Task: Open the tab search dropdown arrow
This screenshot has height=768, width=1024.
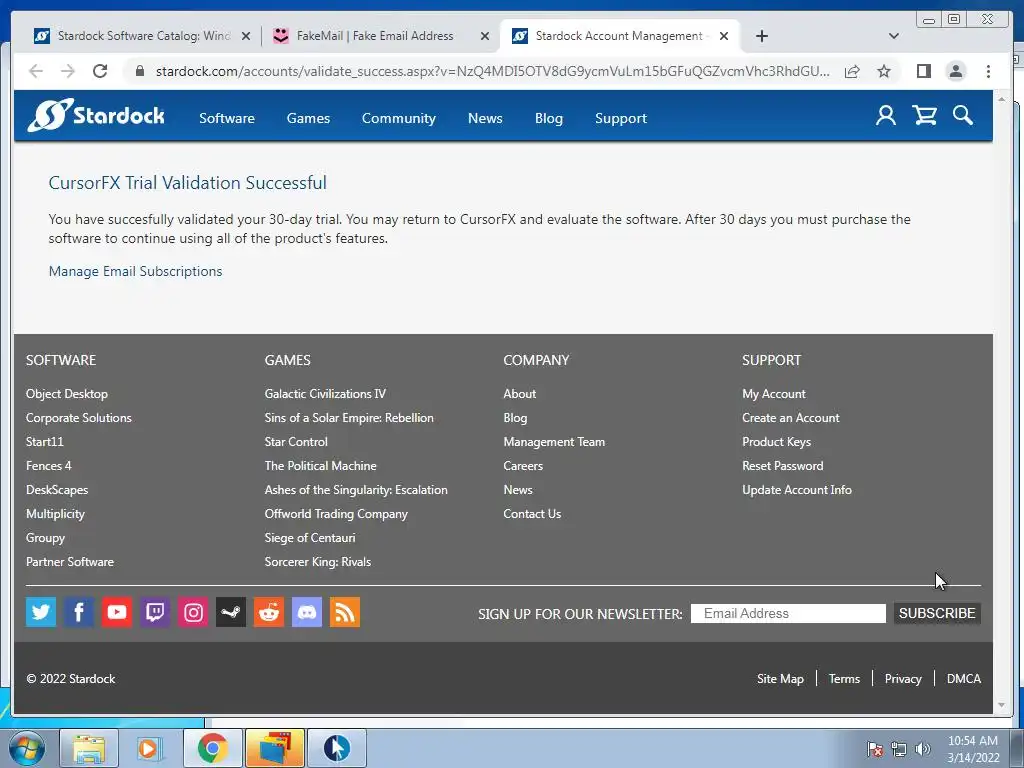Action: pyautogui.click(x=894, y=36)
